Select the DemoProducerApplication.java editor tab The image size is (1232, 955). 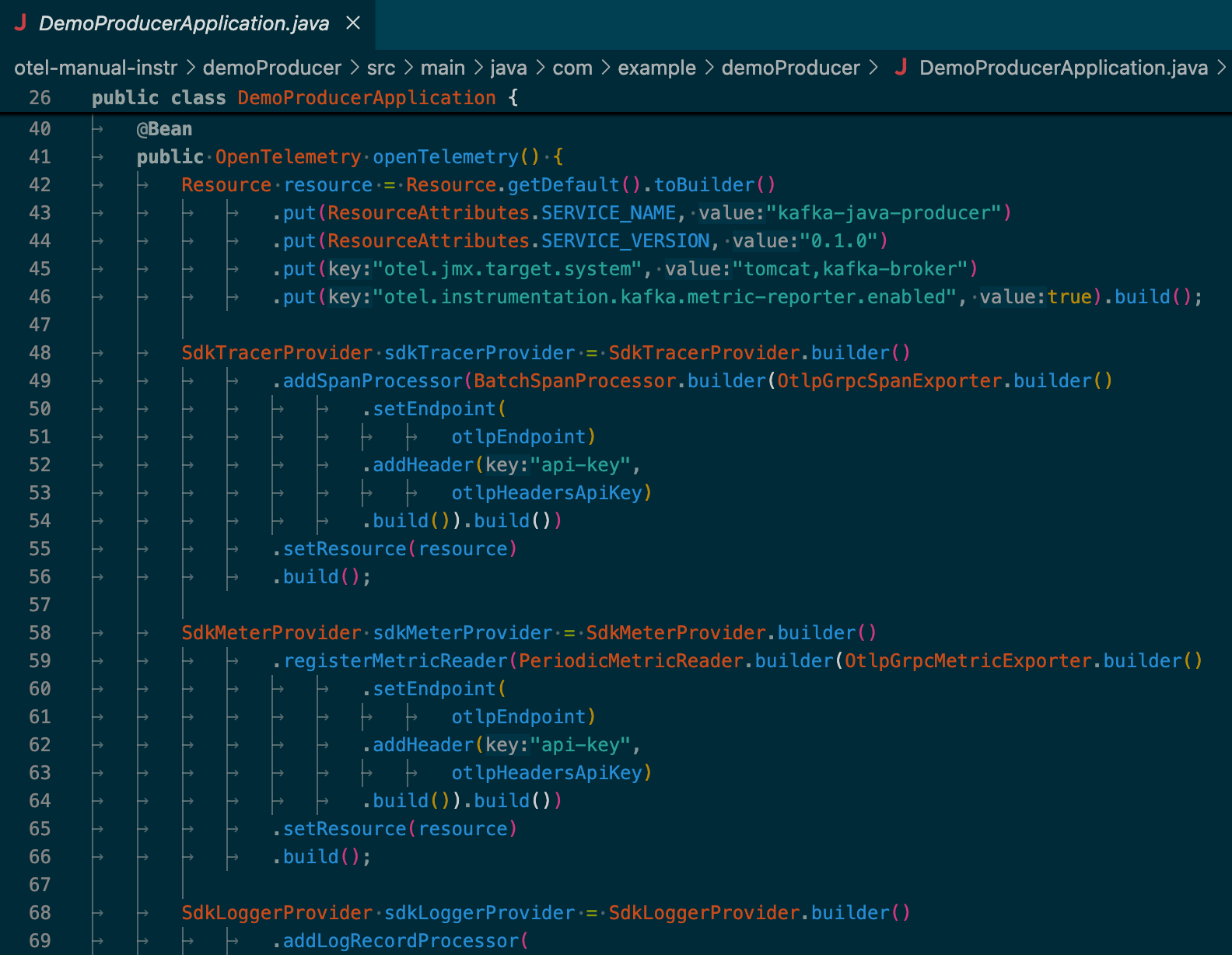pos(187,24)
